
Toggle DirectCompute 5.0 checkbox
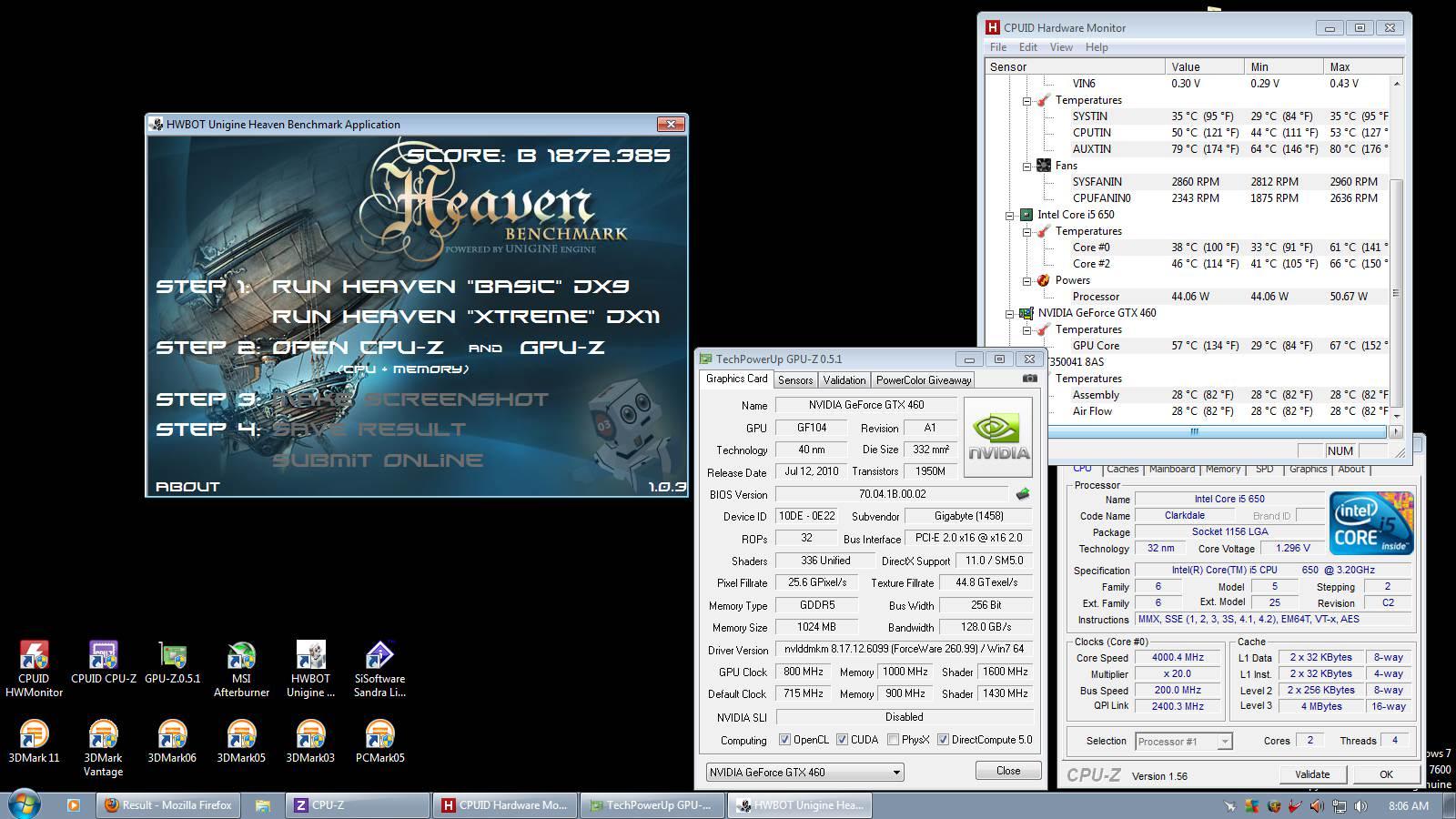pyautogui.click(x=943, y=740)
